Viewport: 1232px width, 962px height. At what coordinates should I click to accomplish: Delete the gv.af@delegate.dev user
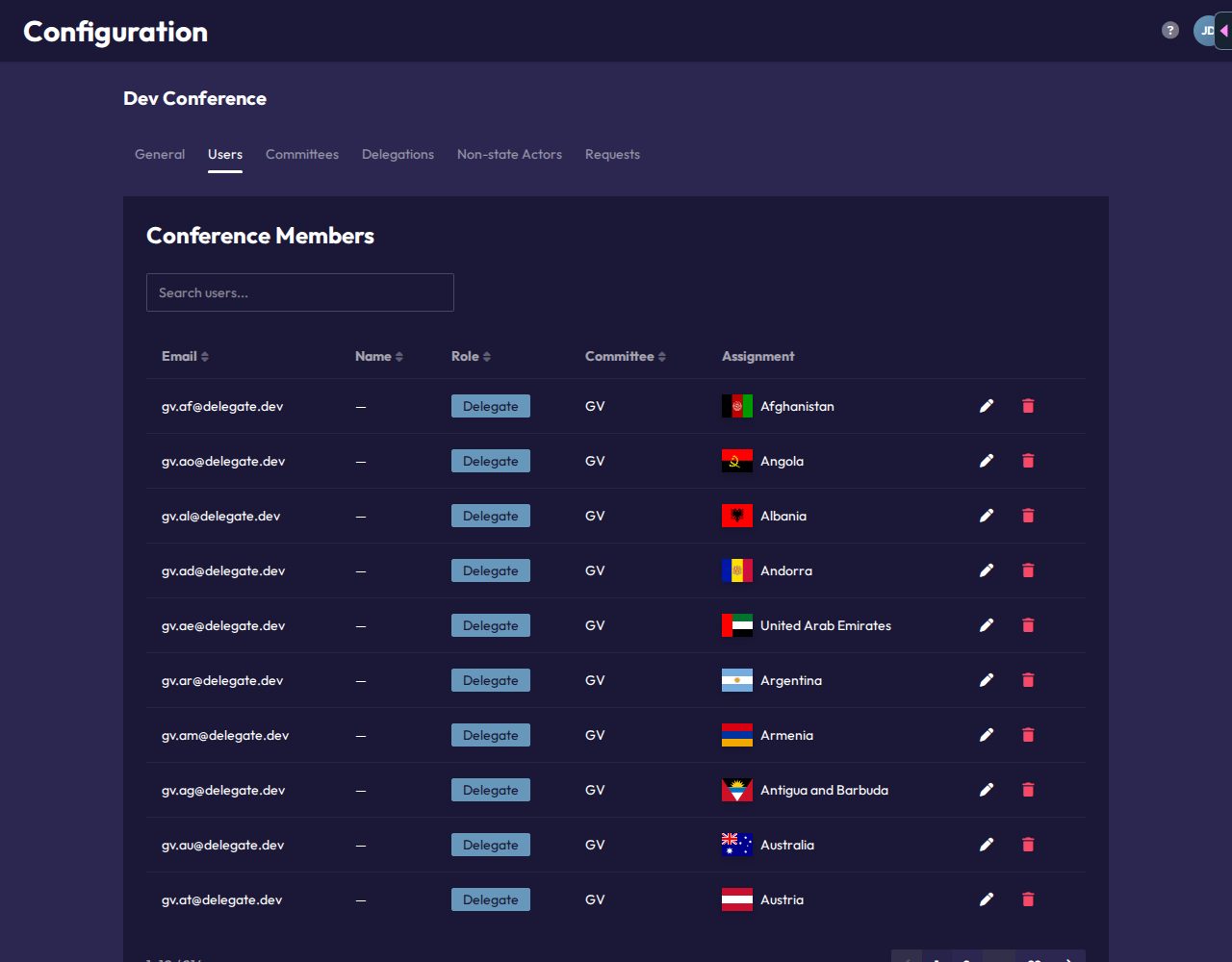[1028, 406]
